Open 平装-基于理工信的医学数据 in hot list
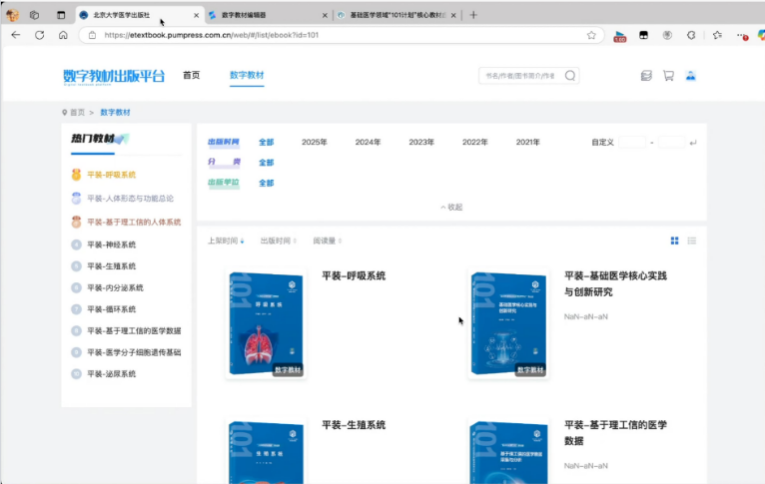 click(x=134, y=330)
